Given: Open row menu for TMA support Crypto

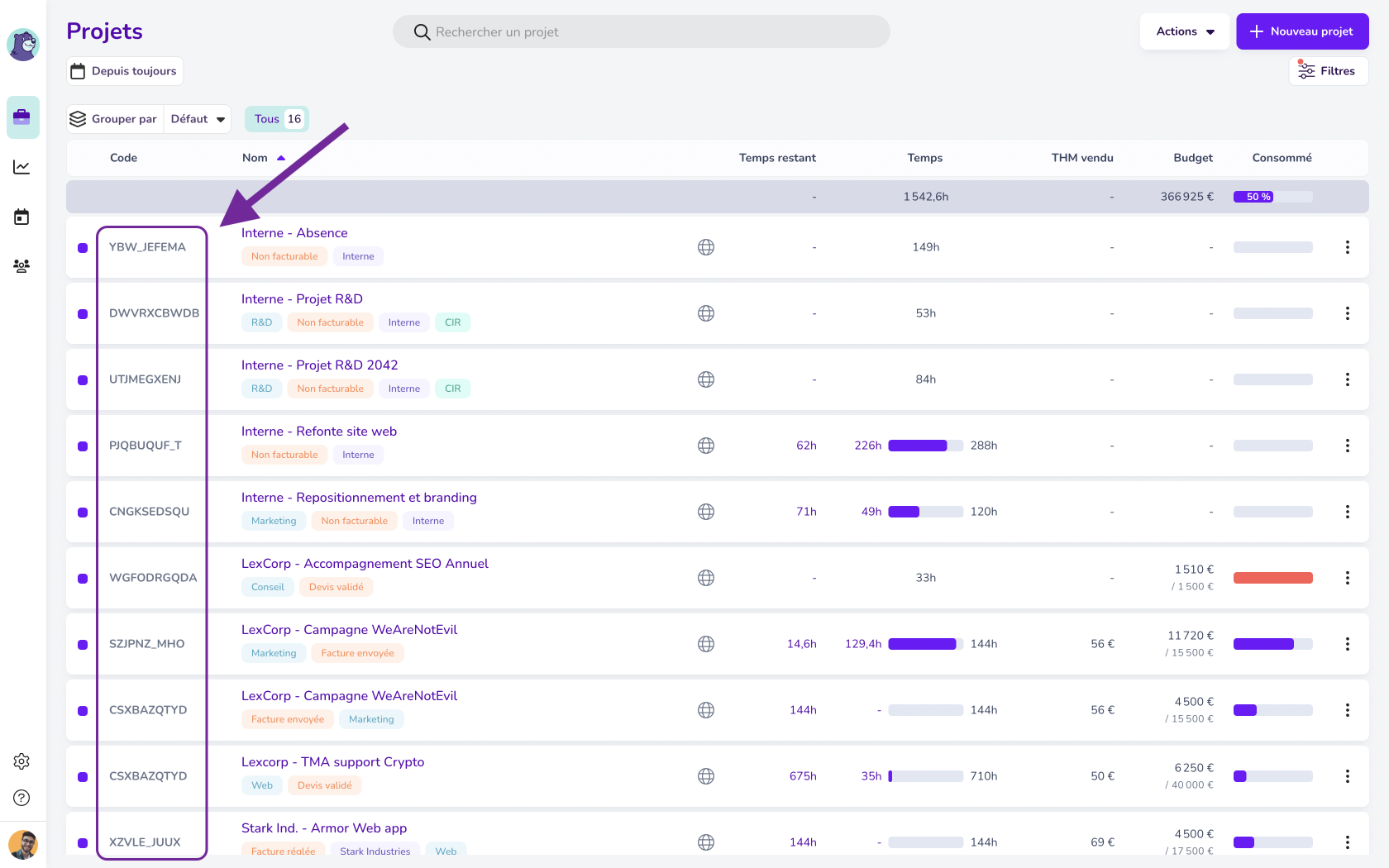Looking at the screenshot, I should (x=1348, y=776).
